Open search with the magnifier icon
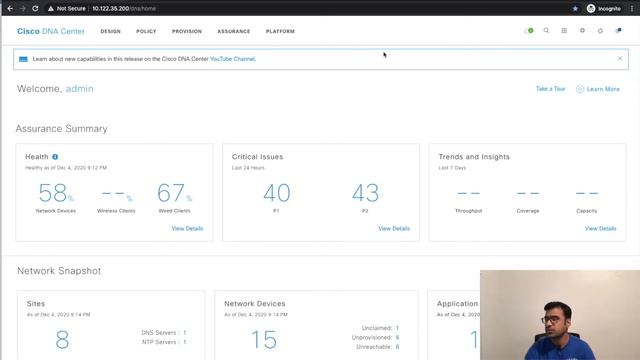640x360 pixels. point(546,31)
